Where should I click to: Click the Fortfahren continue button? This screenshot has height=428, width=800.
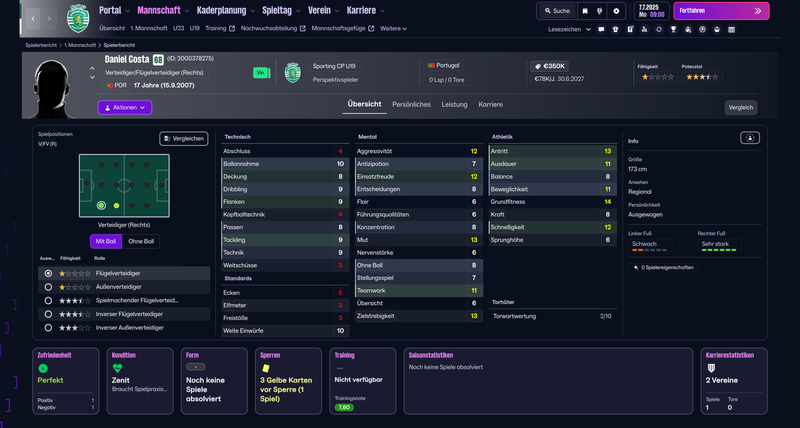point(721,11)
